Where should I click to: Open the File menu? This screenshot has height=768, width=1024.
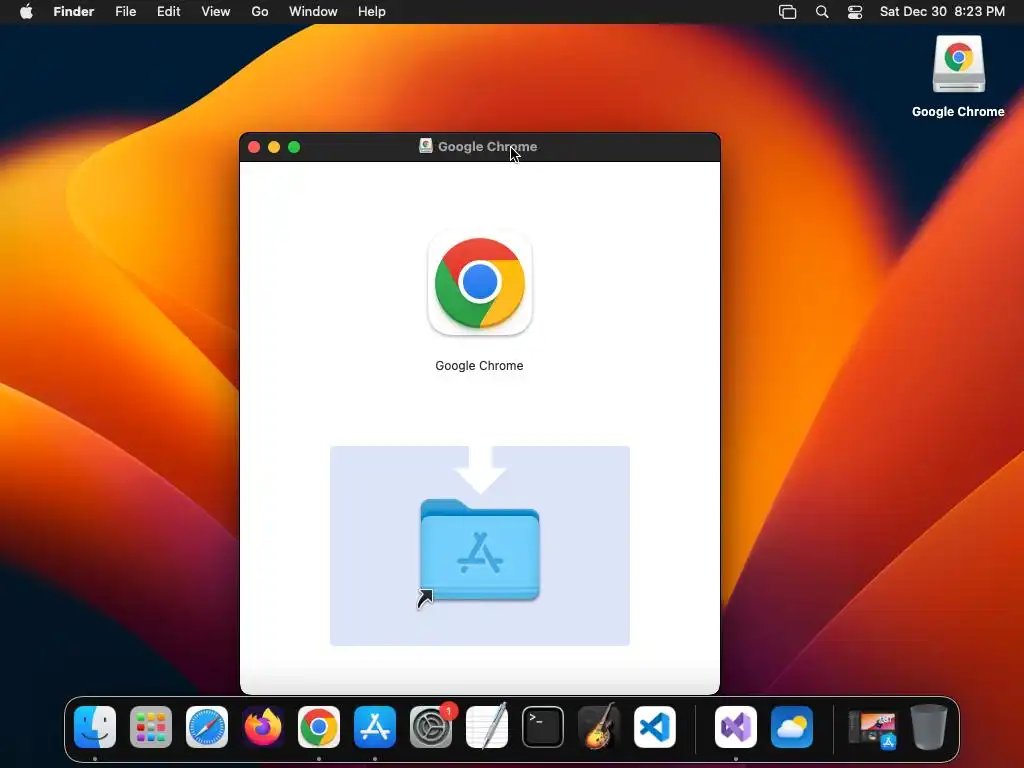[125, 12]
